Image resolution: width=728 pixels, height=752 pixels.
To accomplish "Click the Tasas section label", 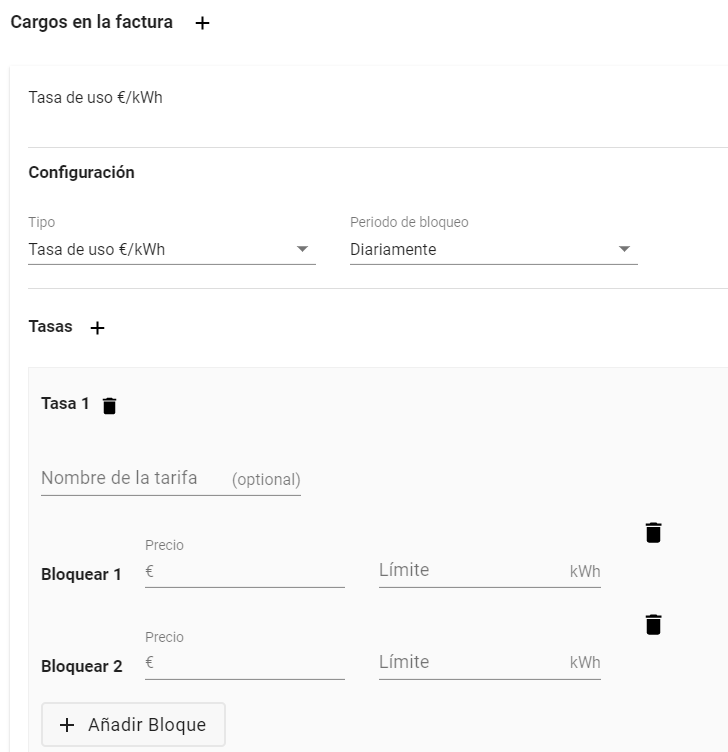I will [x=50, y=327].
